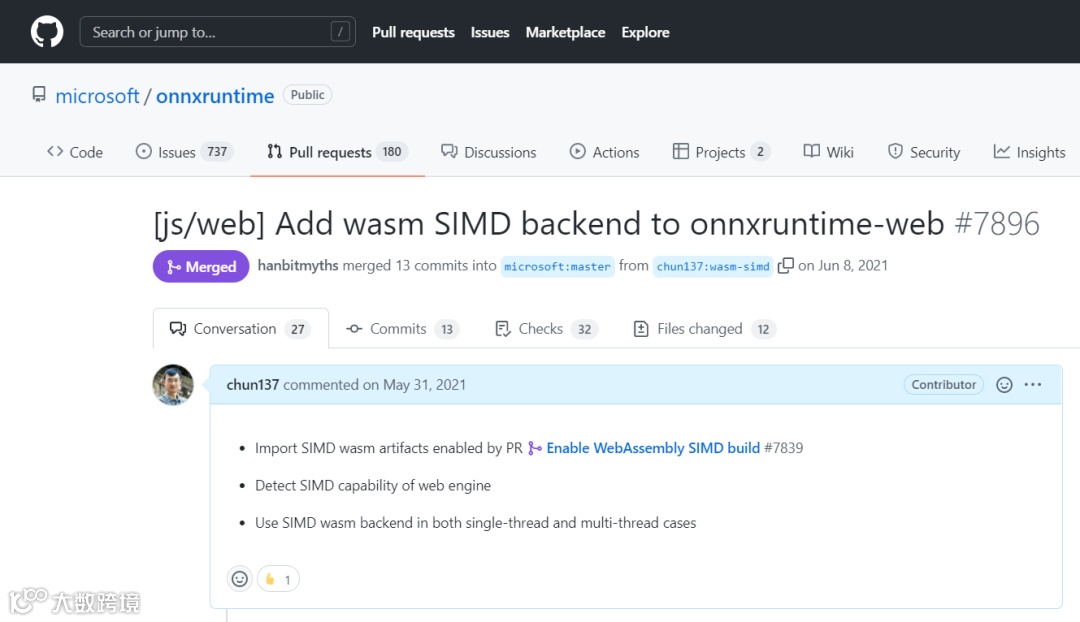
Task: Open the Code tab
Action: tap(75, 152)
